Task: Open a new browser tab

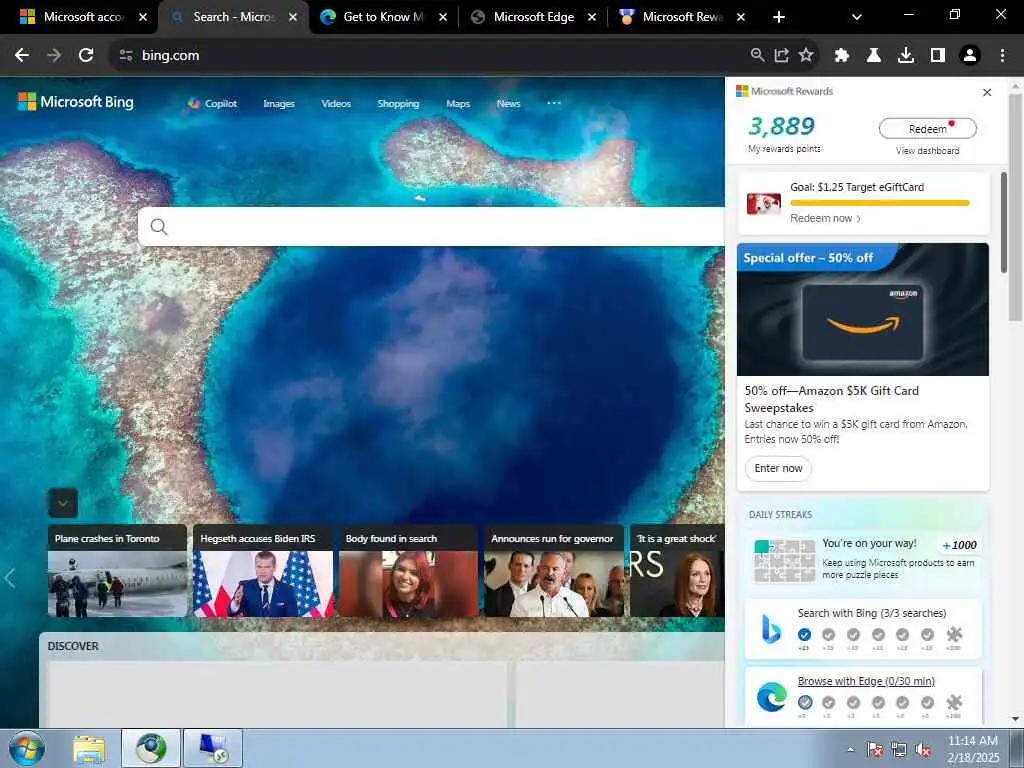Action: (x=778, y=18)
